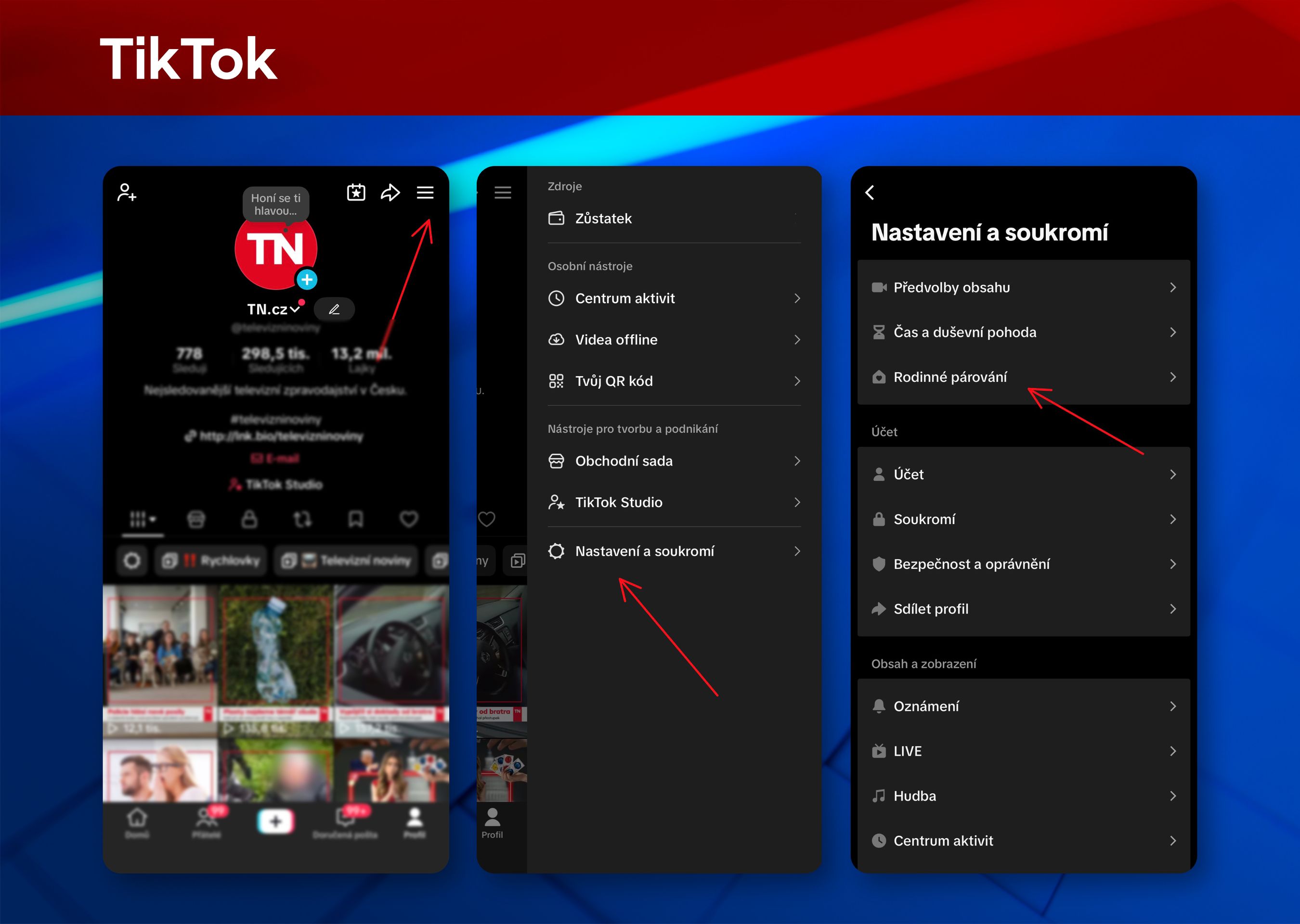Open Čas a duševní pohoda
This screenshot has width=1300, height=924.
1023,332
